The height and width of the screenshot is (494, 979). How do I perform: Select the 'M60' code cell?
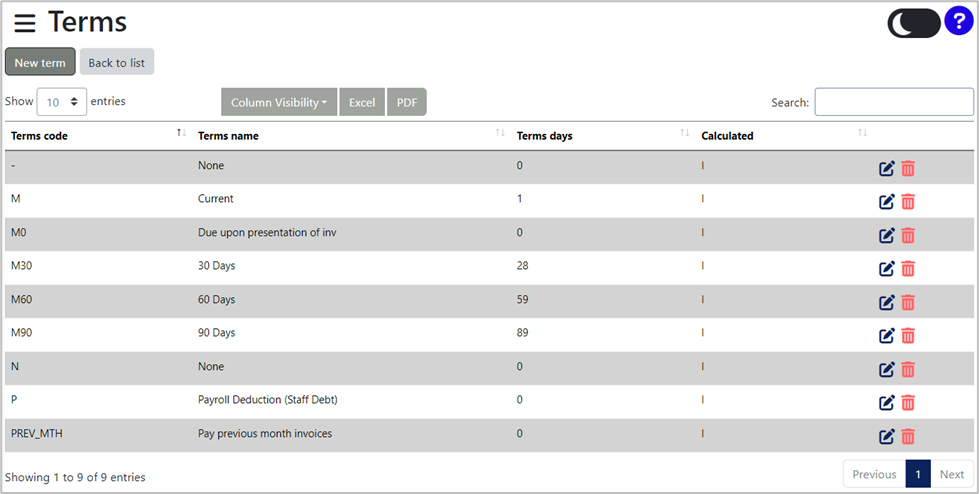21,299
